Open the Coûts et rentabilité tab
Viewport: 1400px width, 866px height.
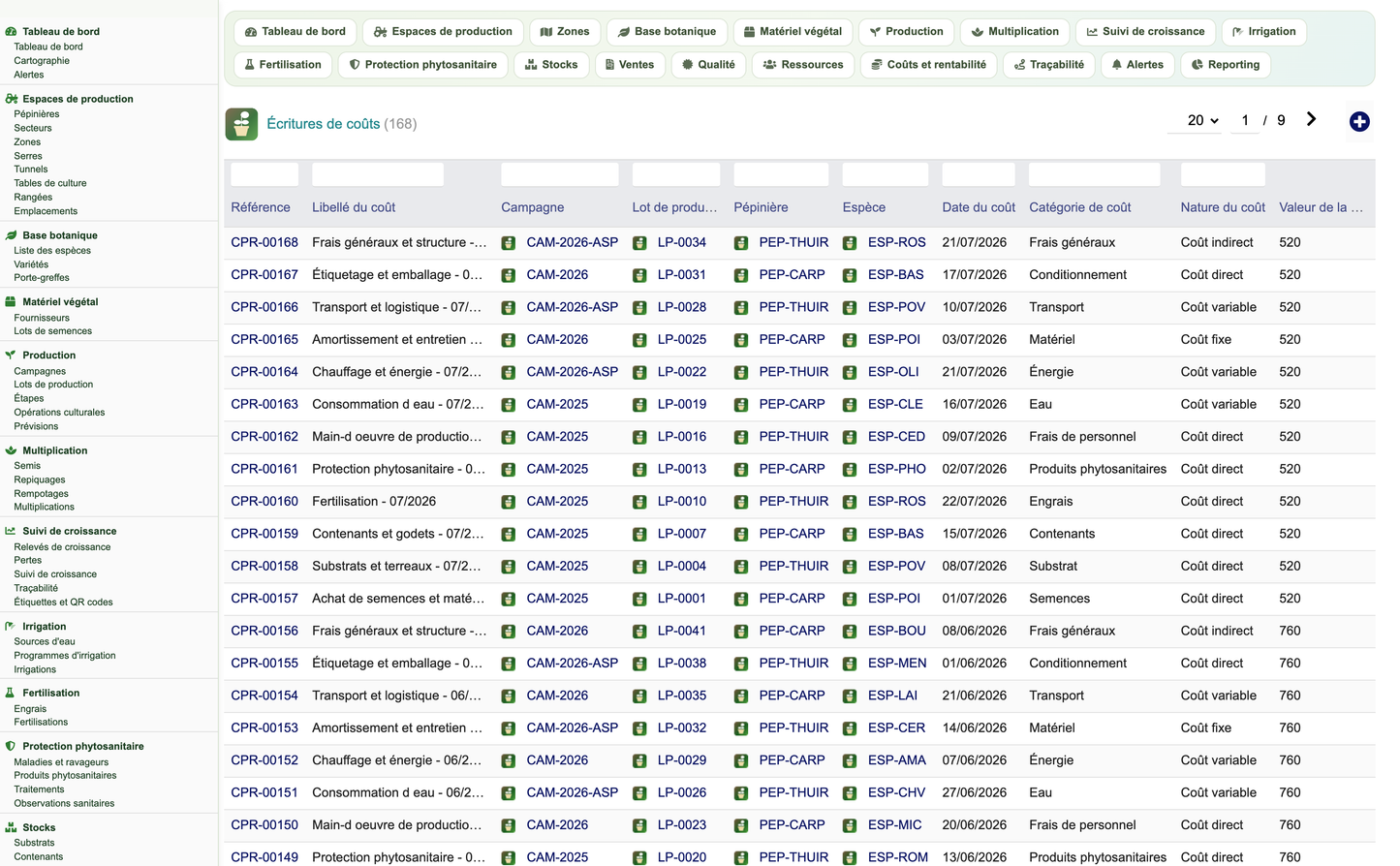[928, 65]
